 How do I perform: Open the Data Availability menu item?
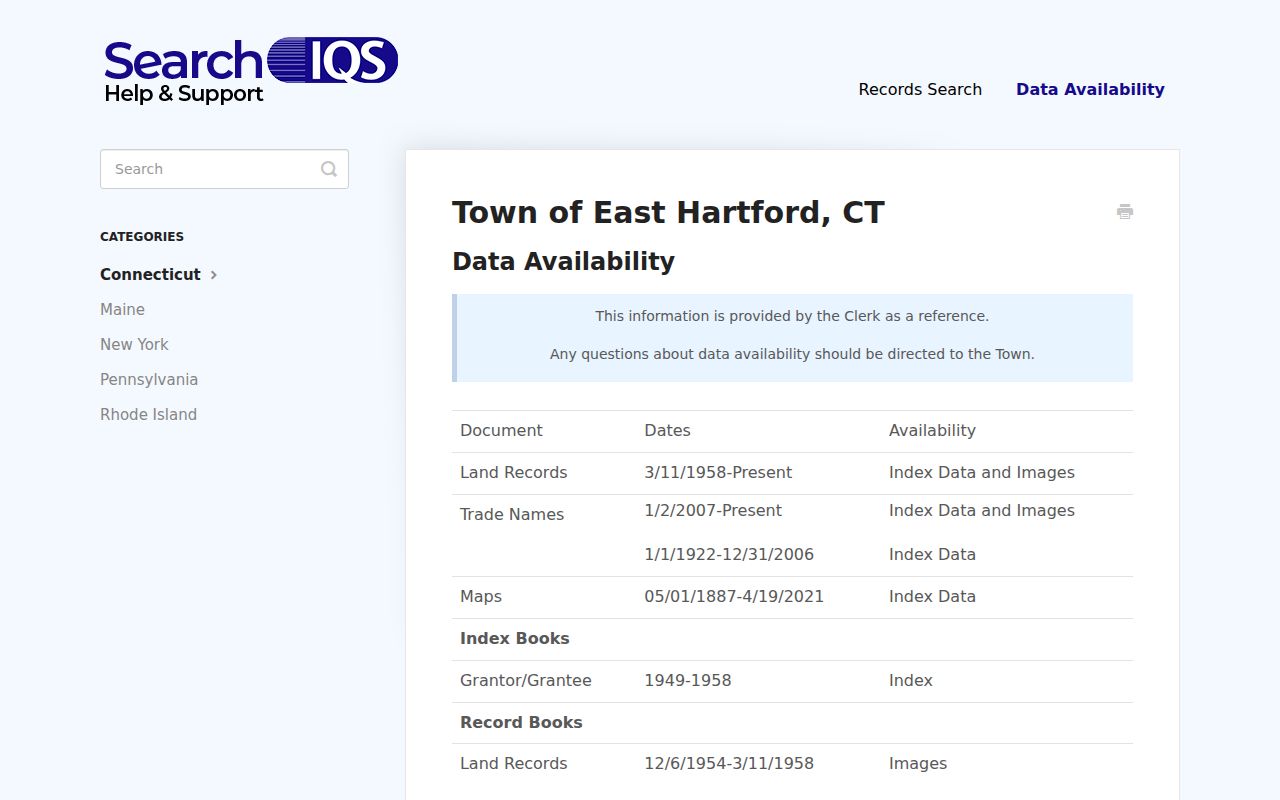(1090, 89)
